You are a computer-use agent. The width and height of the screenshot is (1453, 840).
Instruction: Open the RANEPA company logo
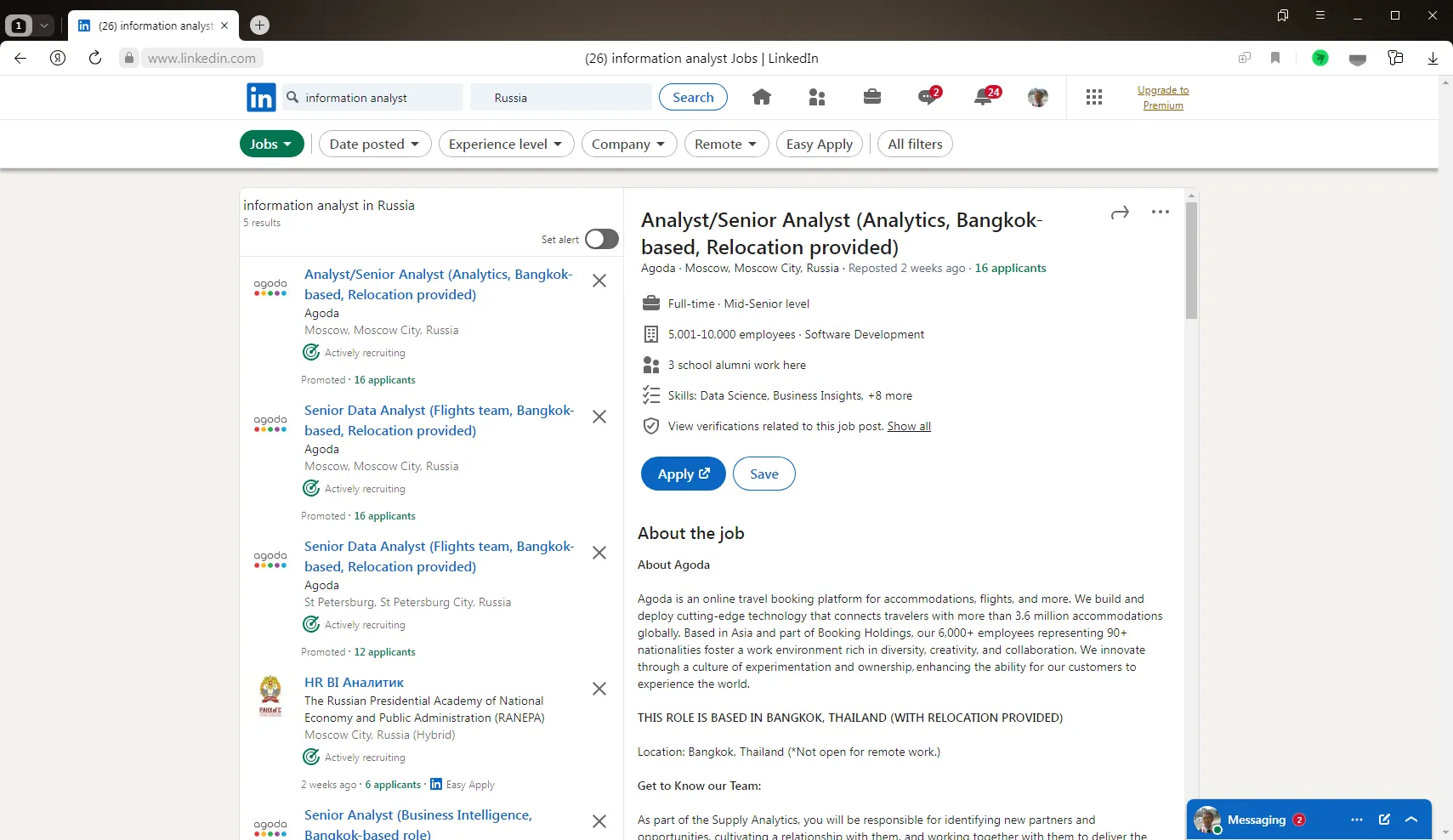click(270, 696)
